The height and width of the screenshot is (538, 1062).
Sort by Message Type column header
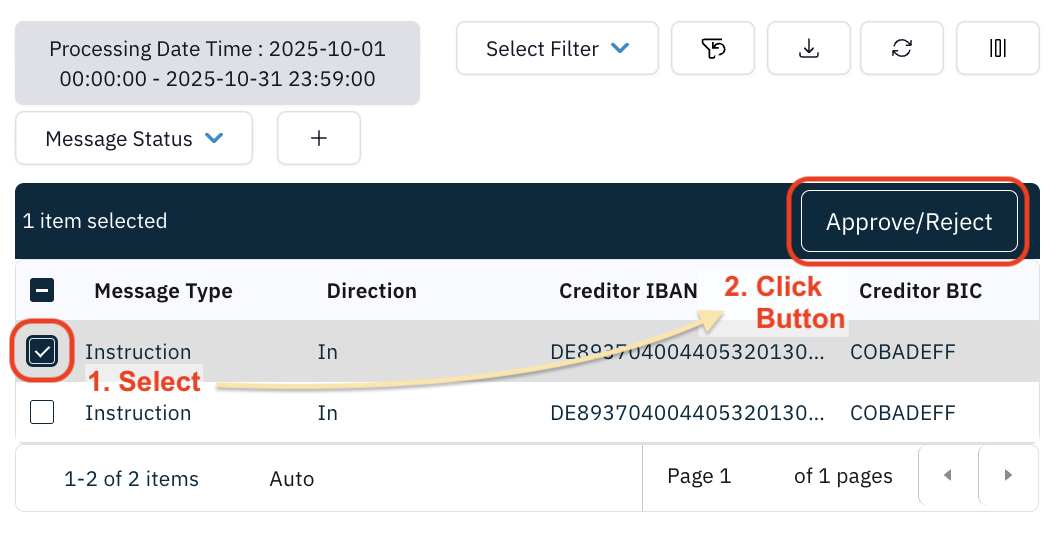pos(163,291)
